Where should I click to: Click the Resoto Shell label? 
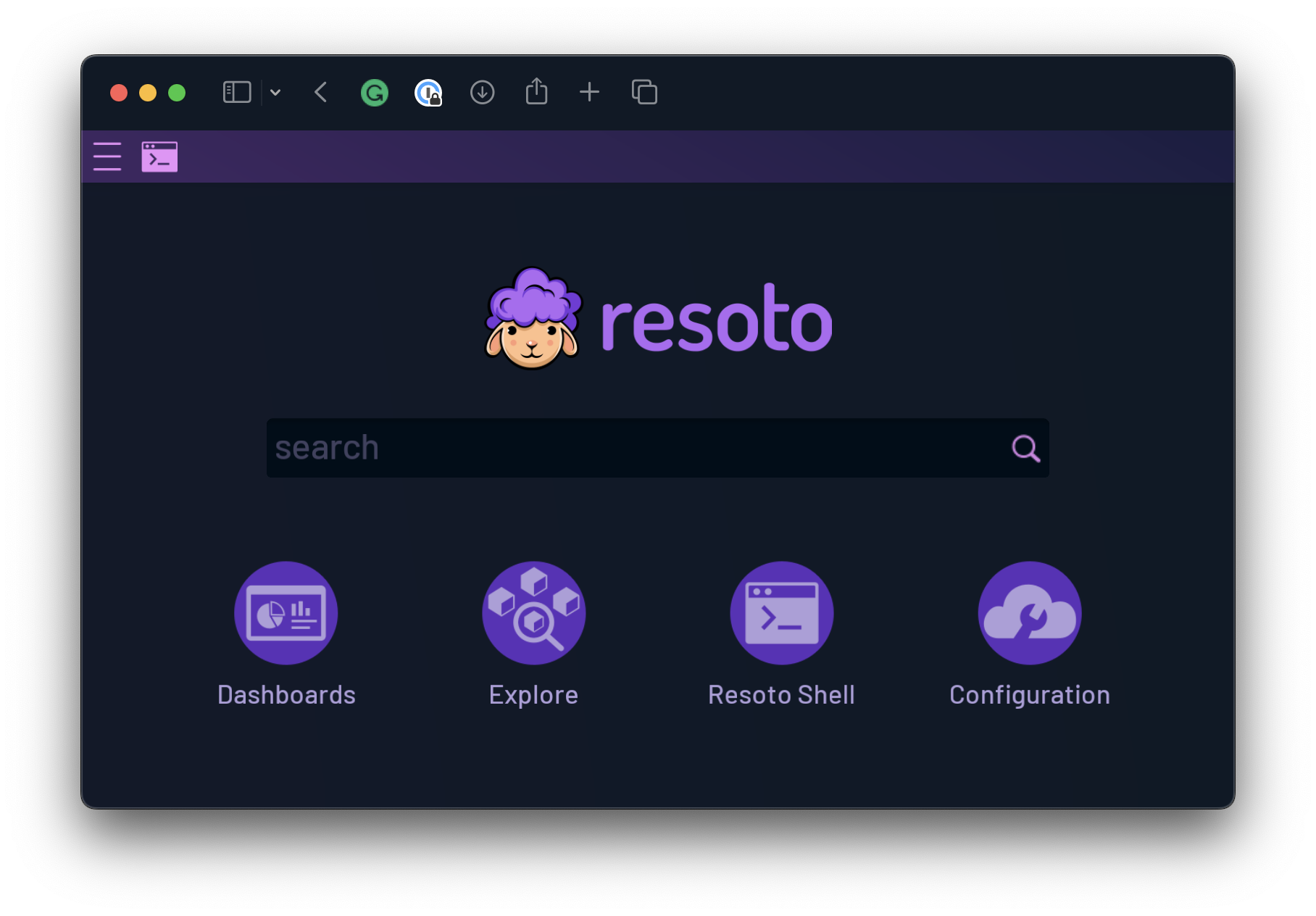[782, 695]
